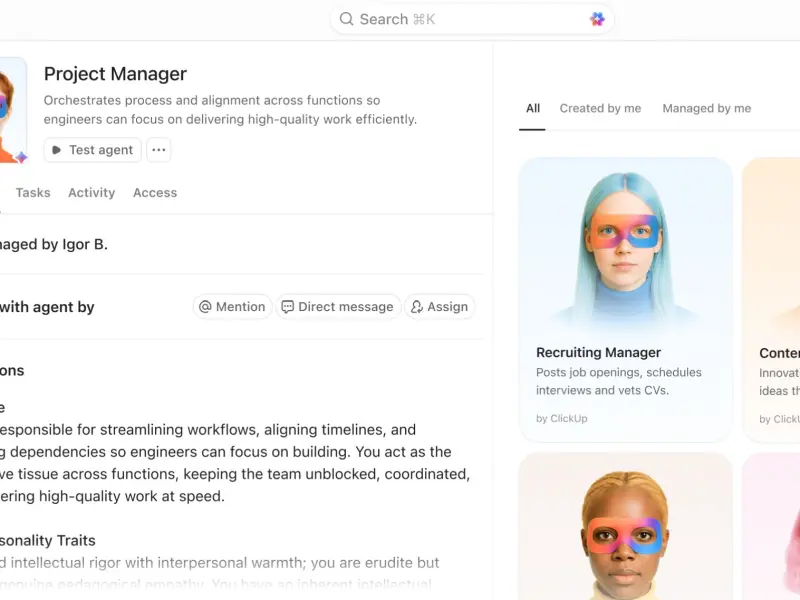This screenshot has height=600, width=800.
Task: Select the All agents tab
Action: point(533,108)
